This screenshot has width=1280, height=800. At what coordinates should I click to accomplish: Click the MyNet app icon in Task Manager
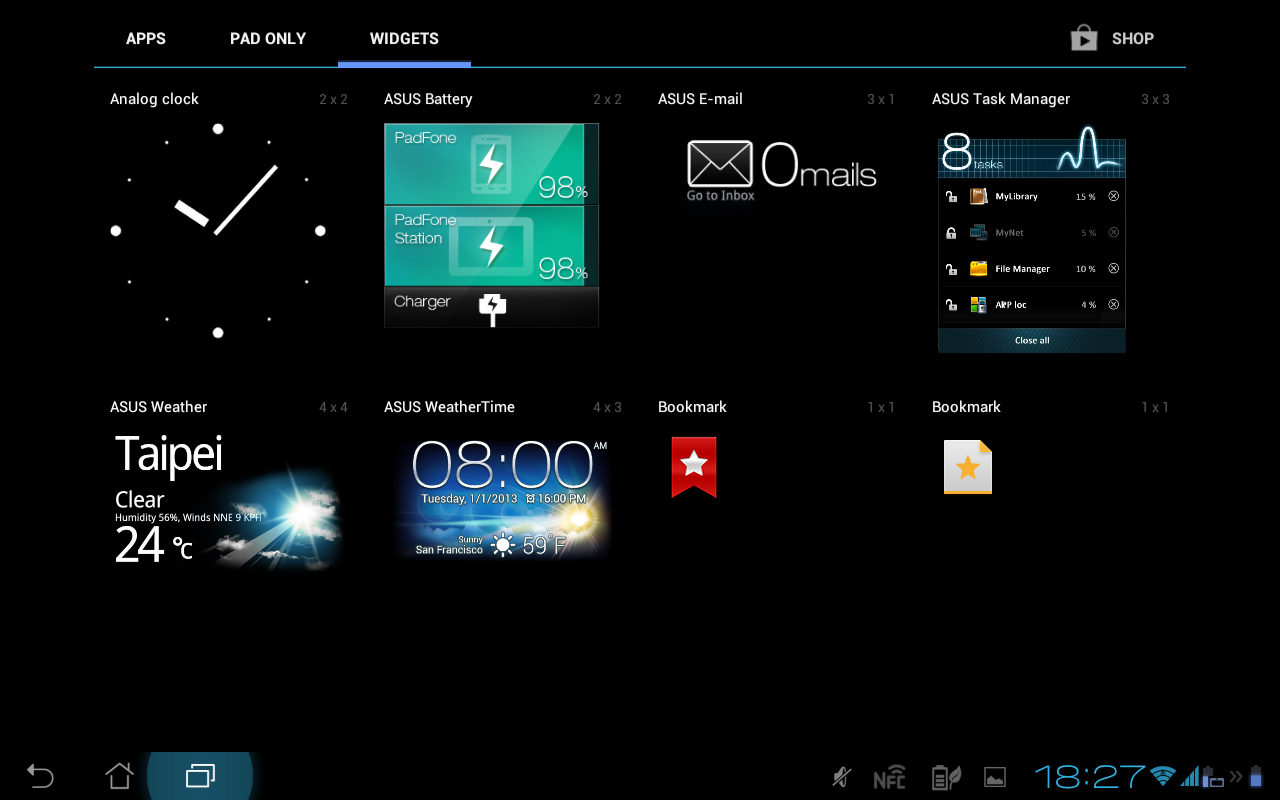(978, 233)
